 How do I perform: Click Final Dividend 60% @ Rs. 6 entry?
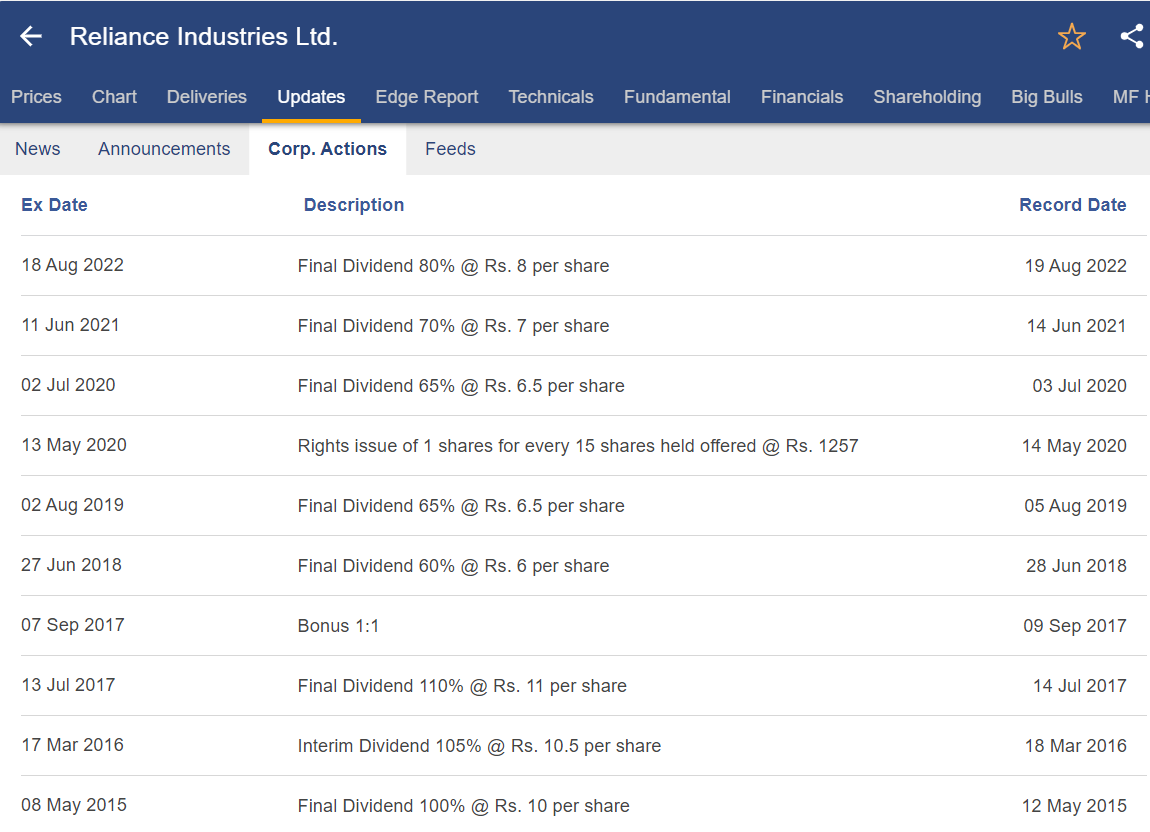click(x=453, y=566)
